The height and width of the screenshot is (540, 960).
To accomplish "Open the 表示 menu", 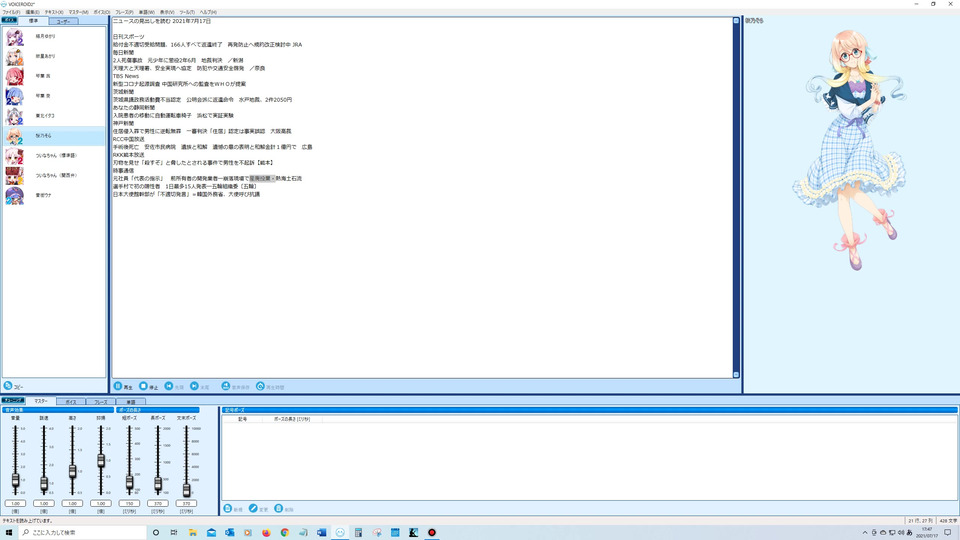I will 167,12.
